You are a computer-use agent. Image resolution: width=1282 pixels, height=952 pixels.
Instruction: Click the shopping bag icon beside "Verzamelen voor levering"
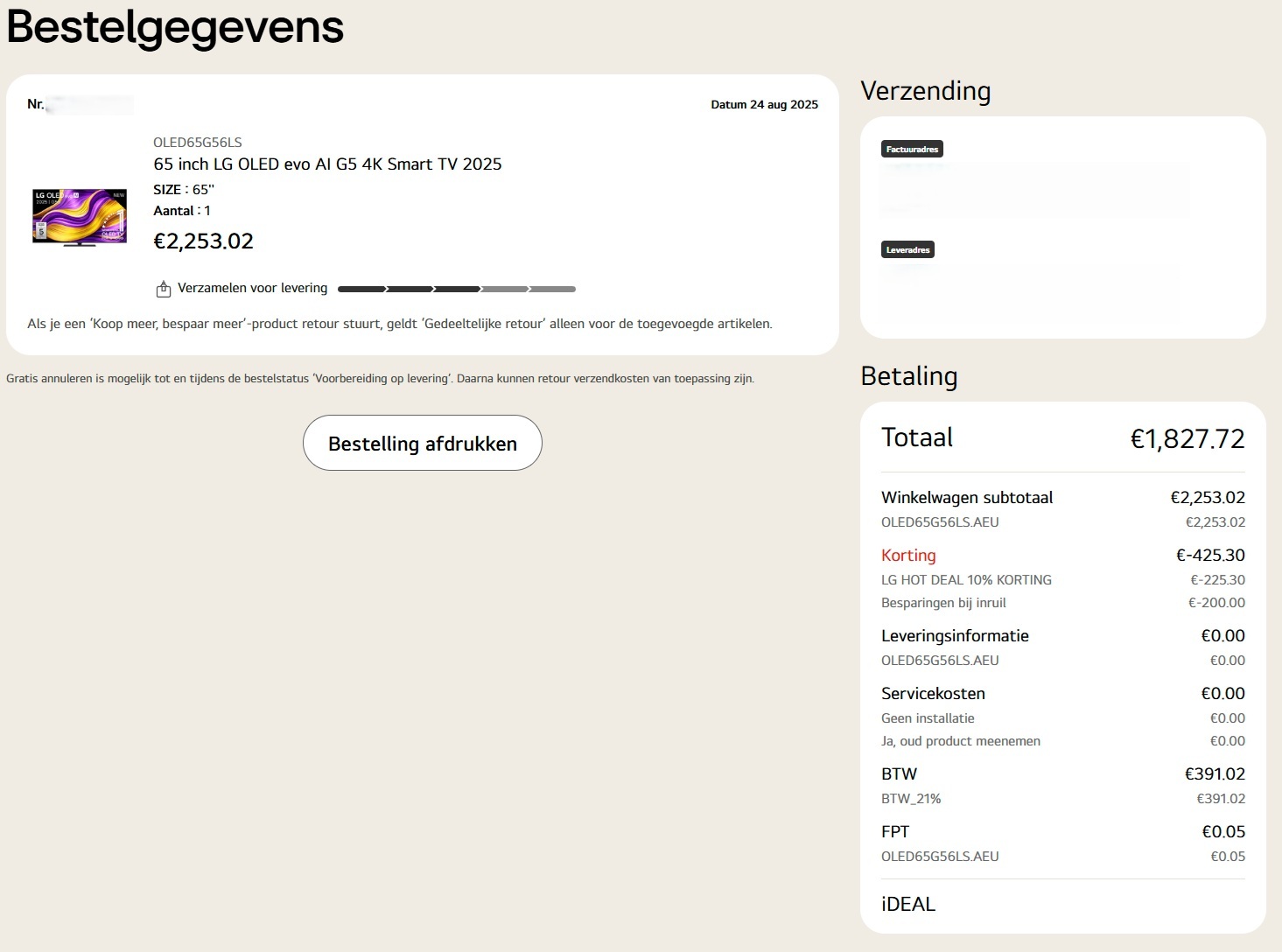[163, 289]
